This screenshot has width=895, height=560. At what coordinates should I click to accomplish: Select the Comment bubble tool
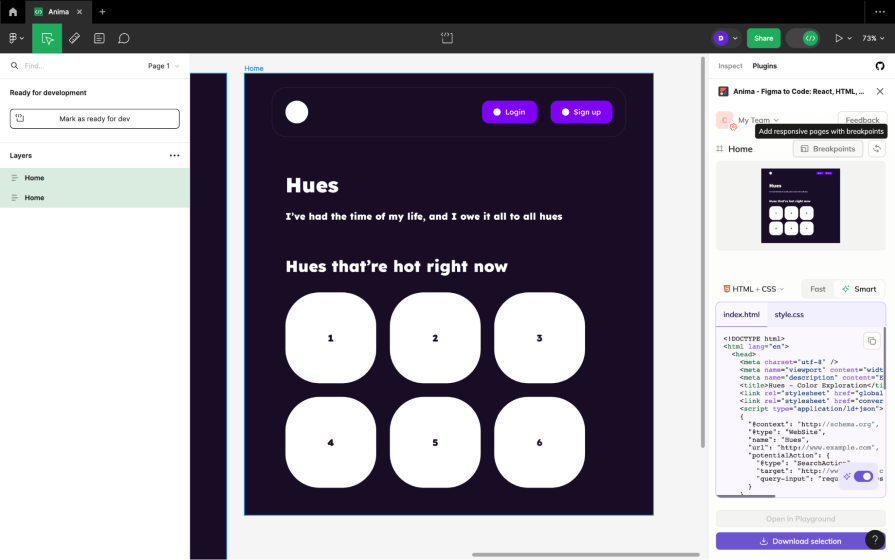tap(124, 38)
